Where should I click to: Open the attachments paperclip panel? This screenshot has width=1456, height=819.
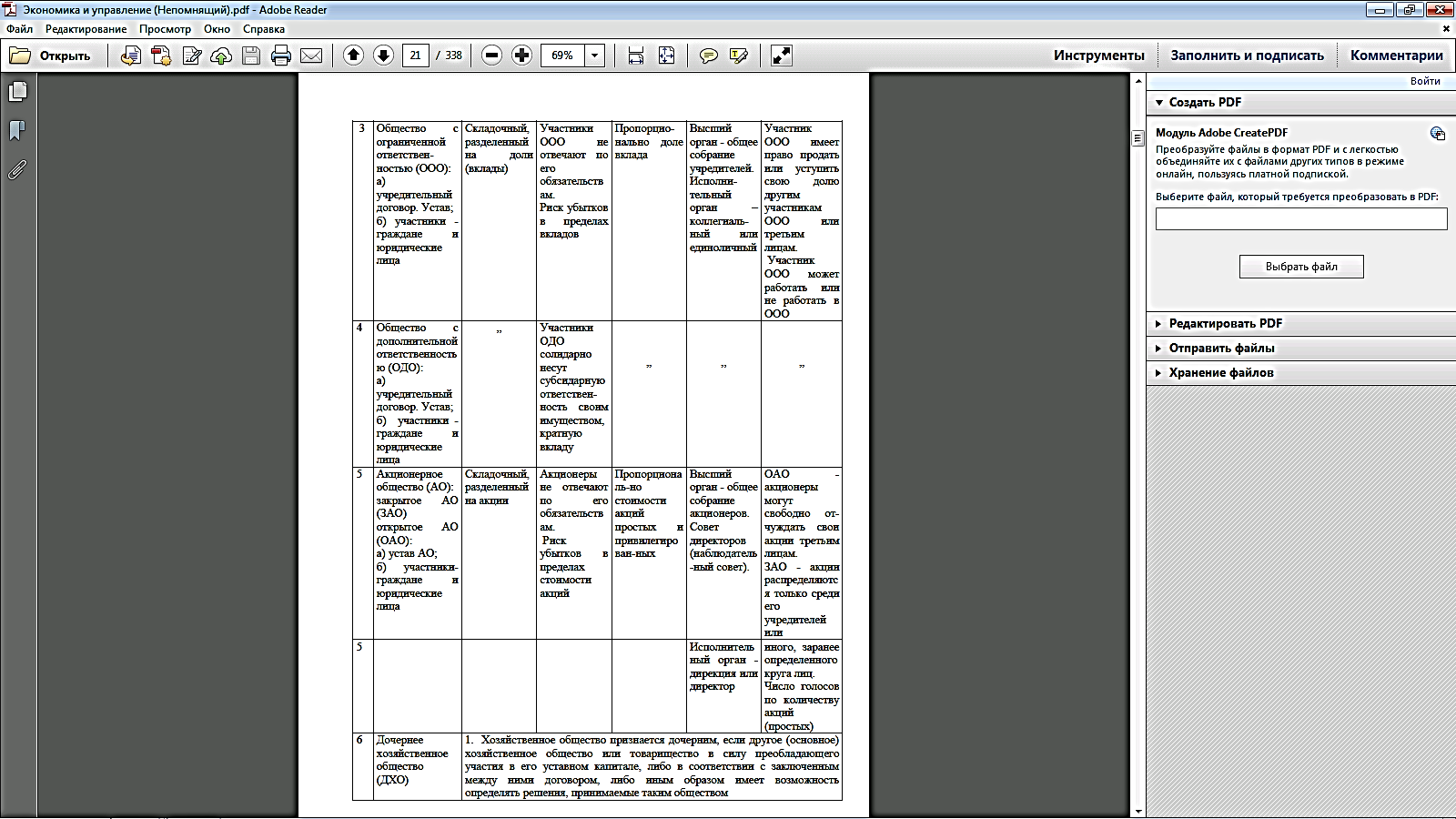17,170
